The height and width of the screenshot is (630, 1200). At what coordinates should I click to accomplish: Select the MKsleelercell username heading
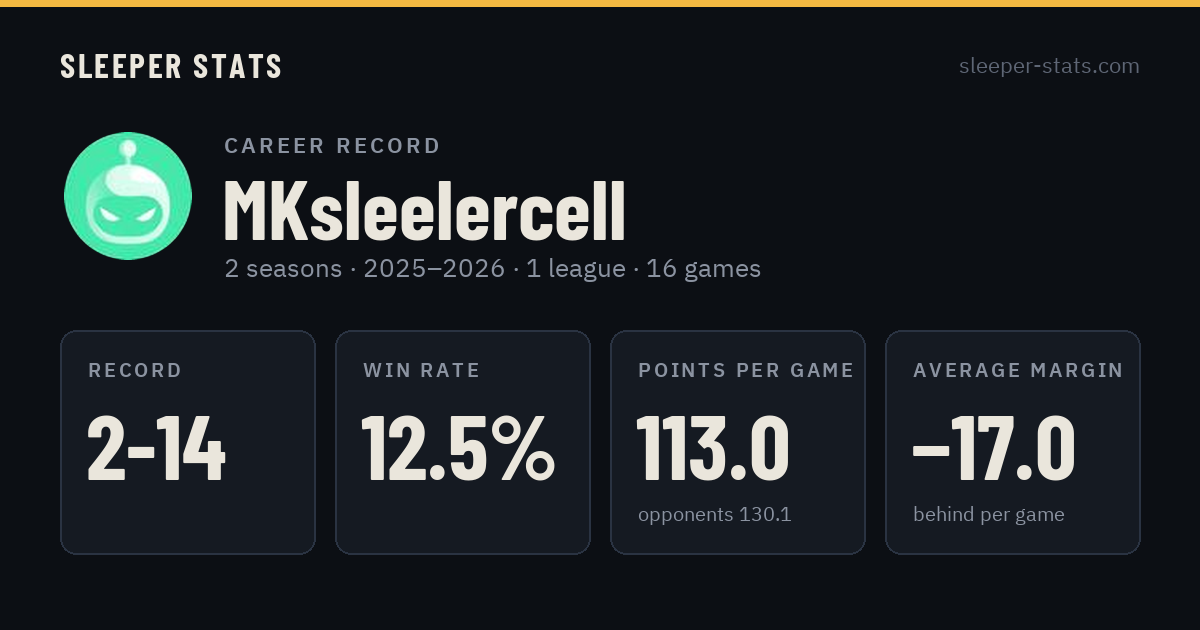coord(424,212)
